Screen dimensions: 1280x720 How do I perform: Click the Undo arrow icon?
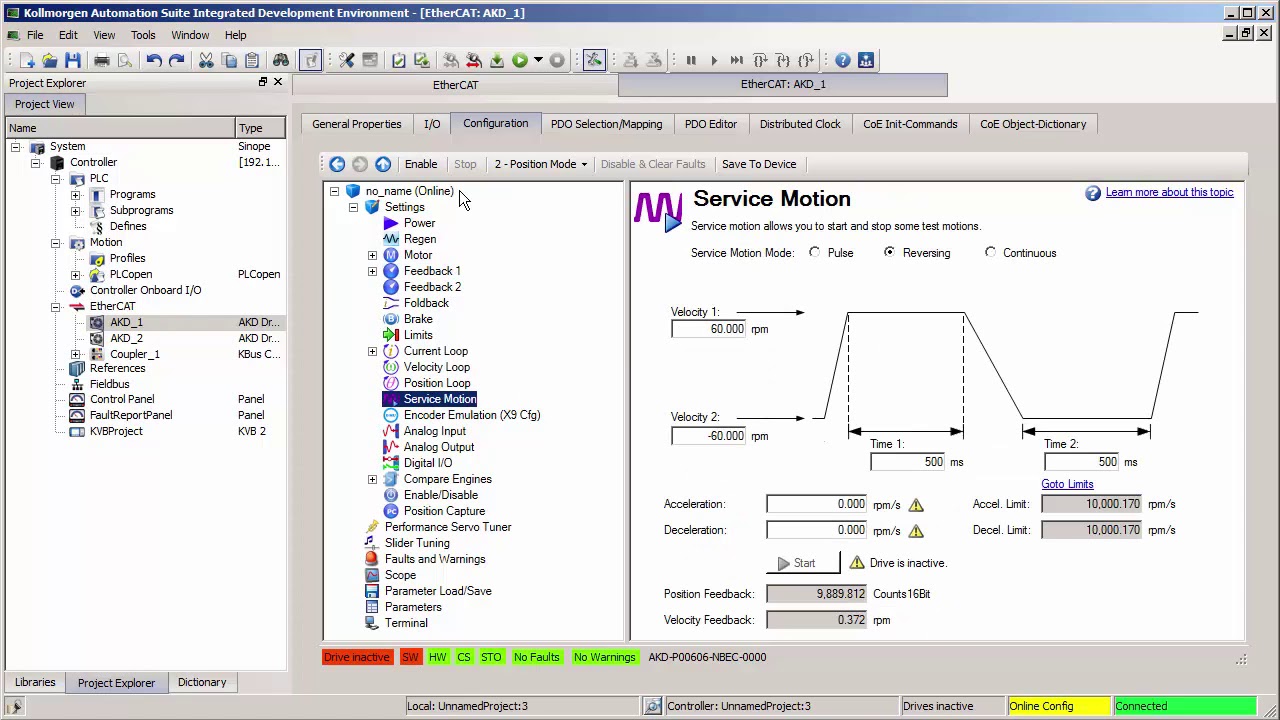click(x=154, y=60)
